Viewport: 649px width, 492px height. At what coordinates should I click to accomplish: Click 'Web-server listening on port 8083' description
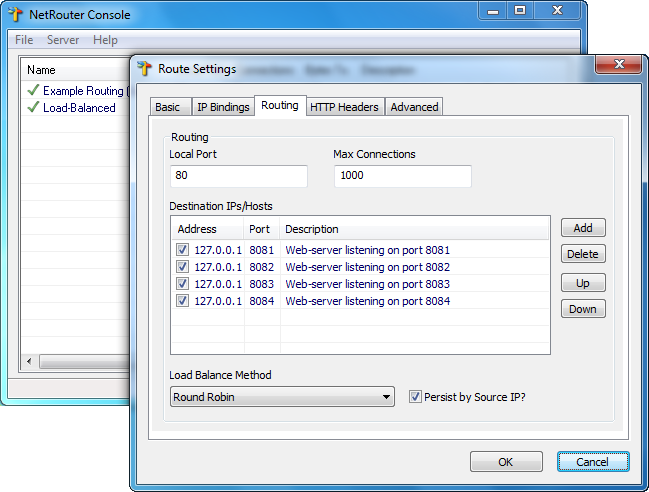tap(368, 284)
